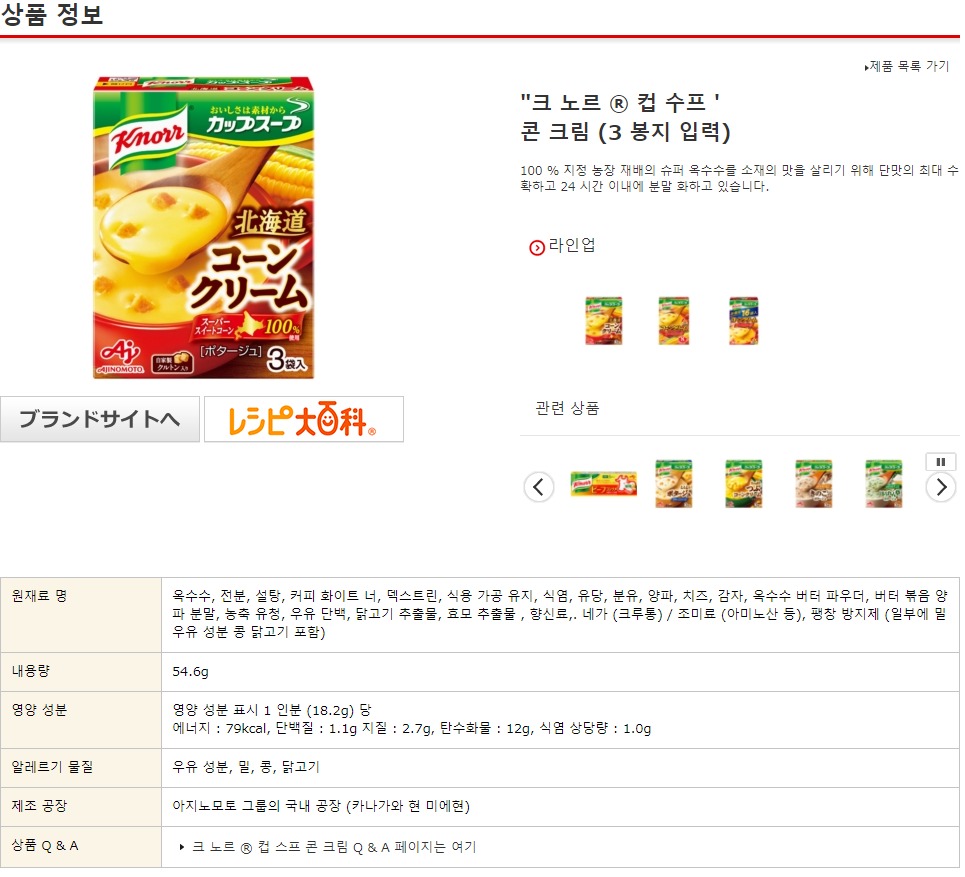Click the 상품 정보 page heading
The image size is (965, 877).
(x=52, y=14)
